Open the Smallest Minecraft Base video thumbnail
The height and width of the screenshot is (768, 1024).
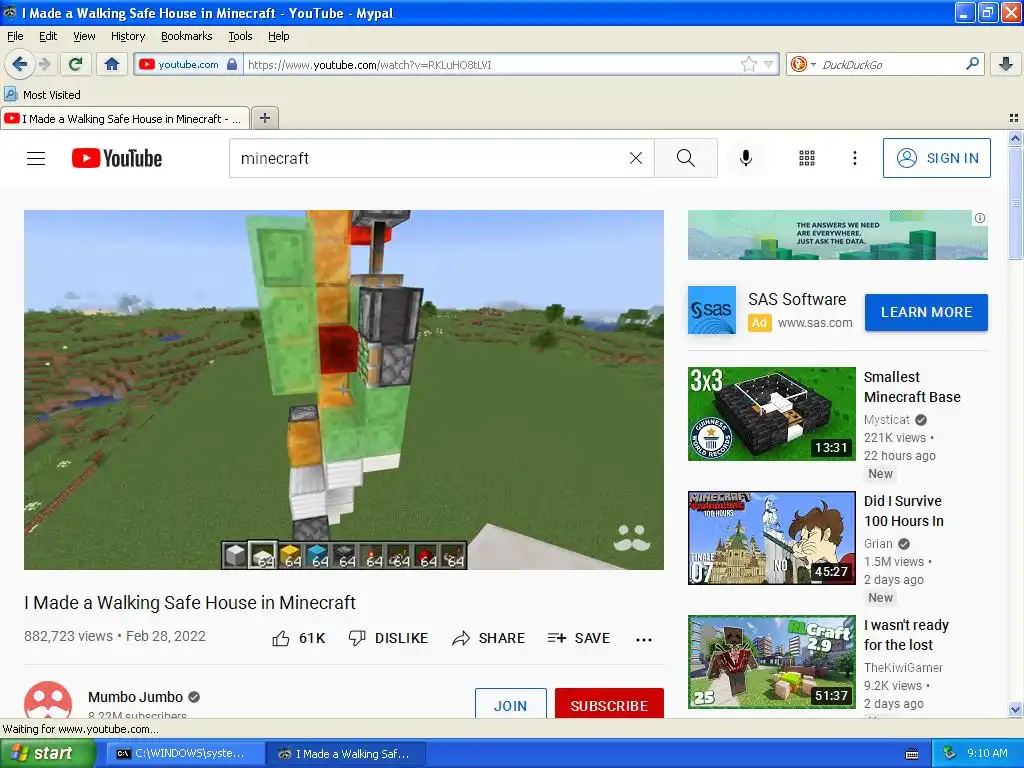[771, 413]
